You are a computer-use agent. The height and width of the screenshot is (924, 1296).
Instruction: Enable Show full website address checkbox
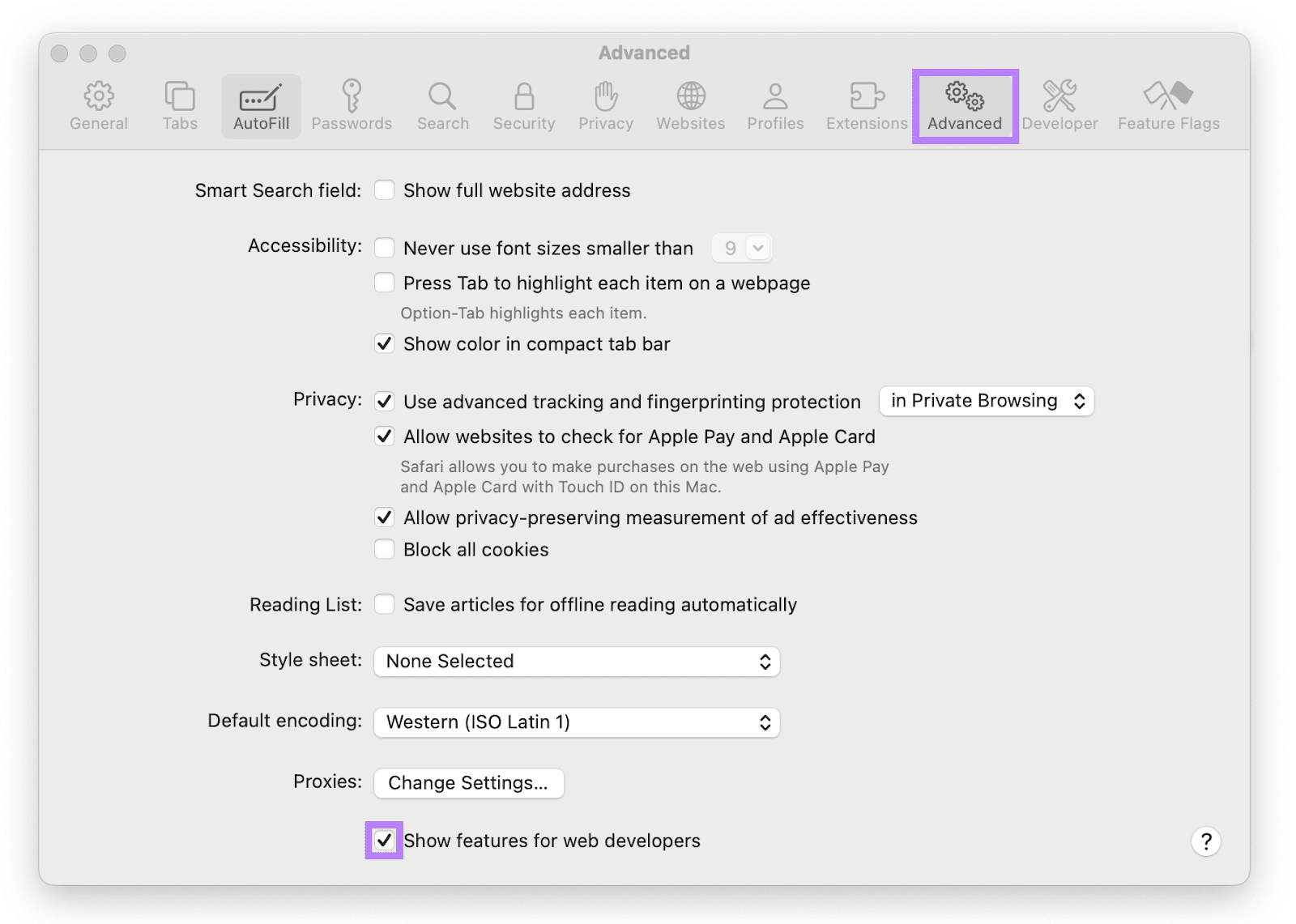tap(385, 190)
